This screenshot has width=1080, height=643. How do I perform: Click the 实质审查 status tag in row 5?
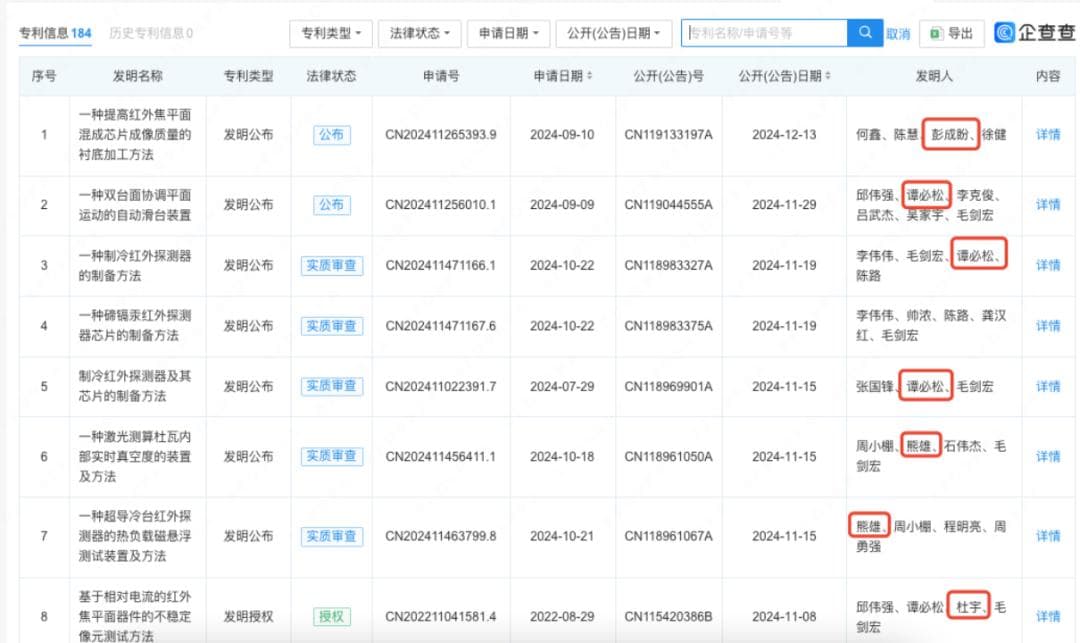click(331, 386)
